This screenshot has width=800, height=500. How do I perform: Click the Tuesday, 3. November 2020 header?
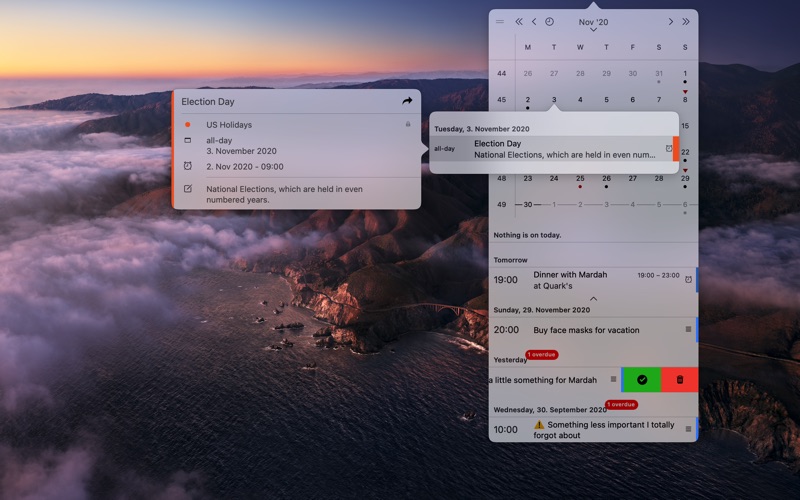[x=482, y=129]
